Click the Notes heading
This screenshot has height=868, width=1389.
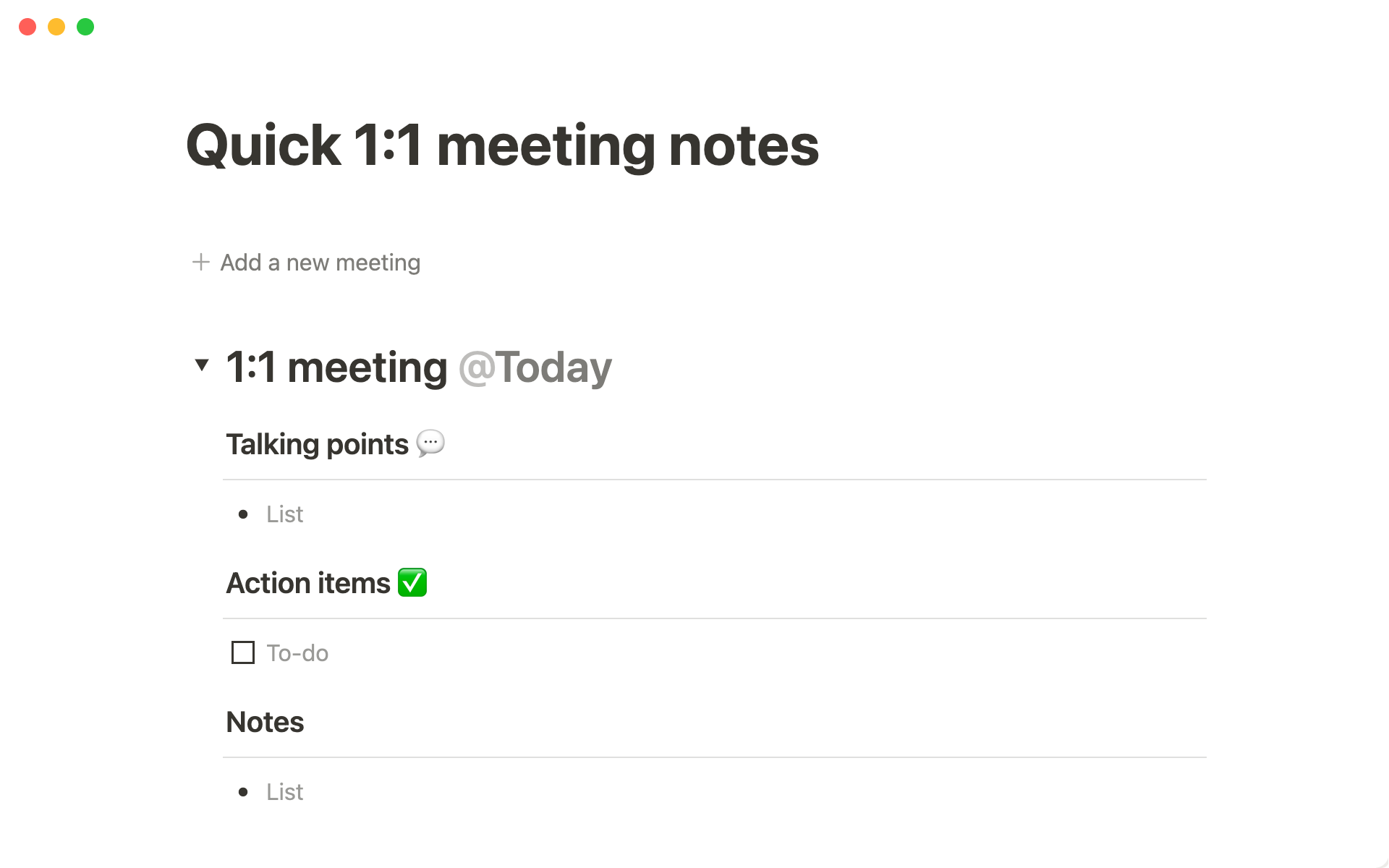click(x=265, y=722)
